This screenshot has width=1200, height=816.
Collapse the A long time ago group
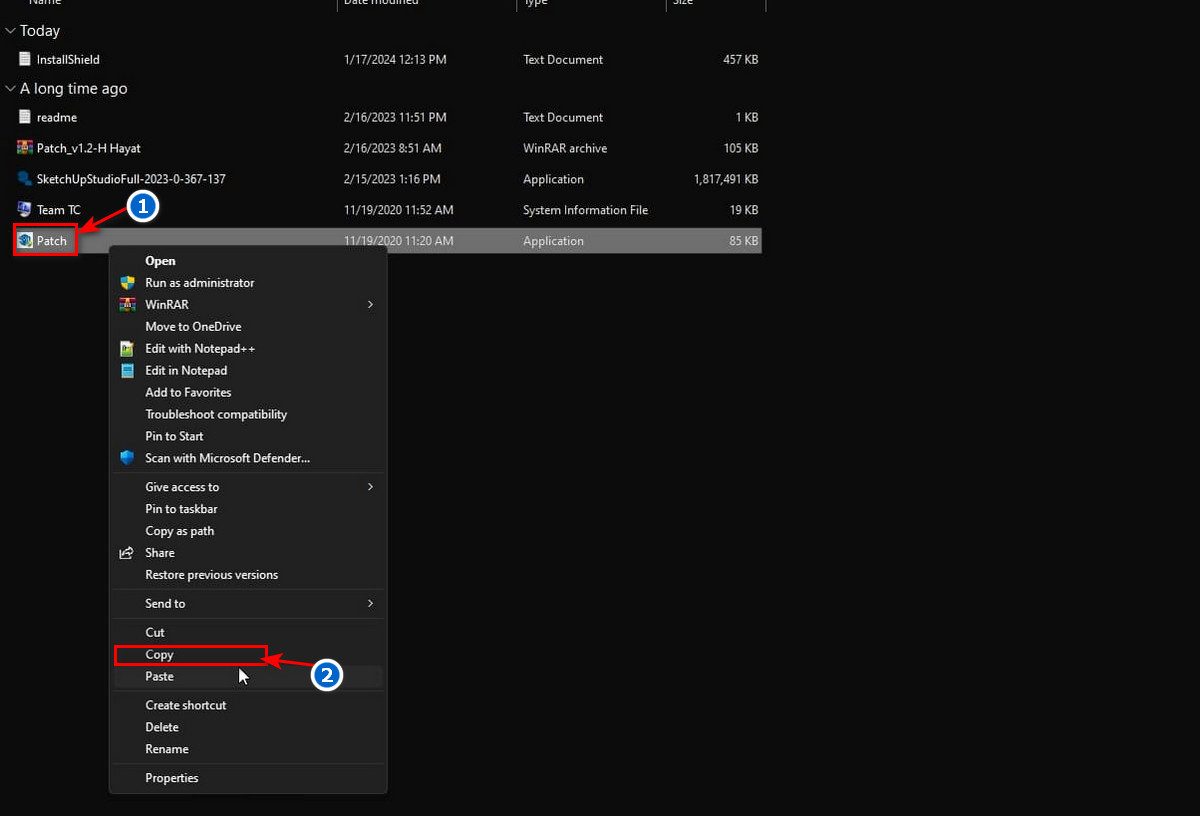click(x=10, y=89)
